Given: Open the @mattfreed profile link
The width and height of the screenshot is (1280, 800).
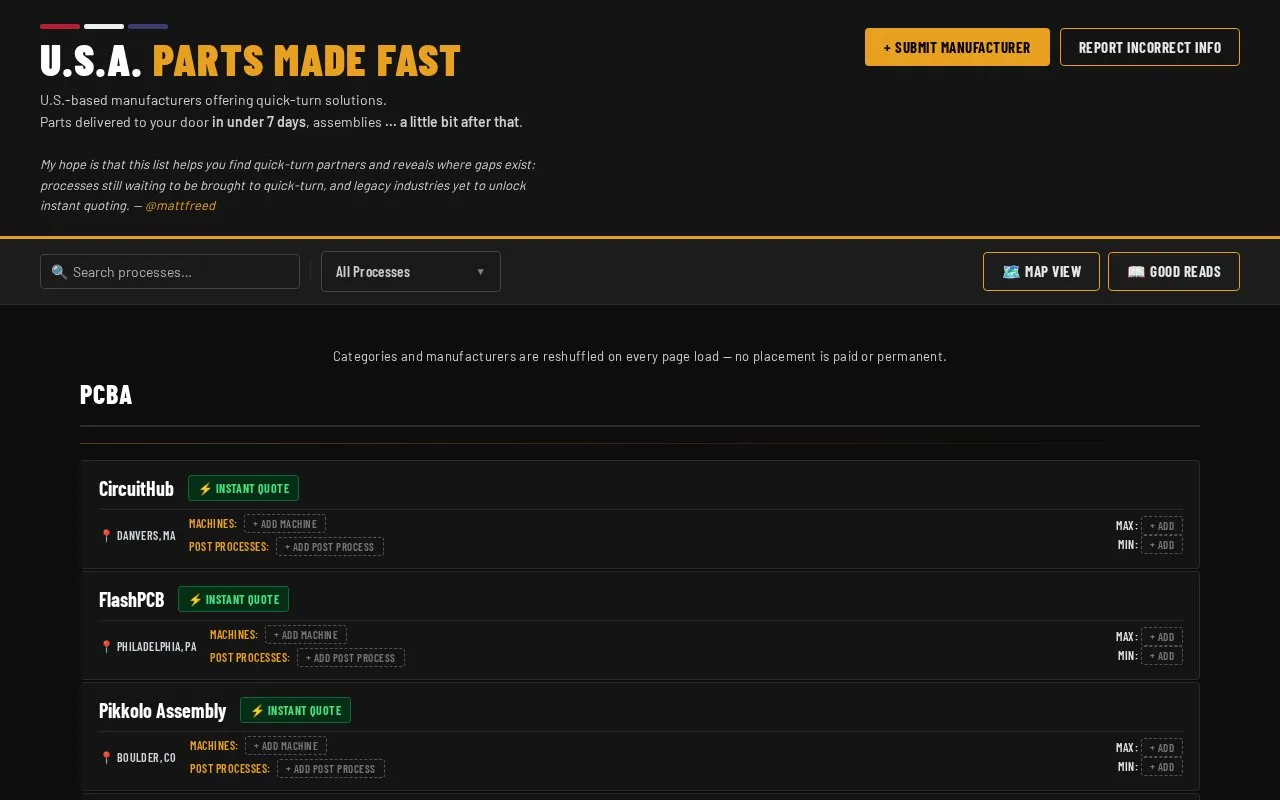Looking at the screenshot, I should [180, 206].
